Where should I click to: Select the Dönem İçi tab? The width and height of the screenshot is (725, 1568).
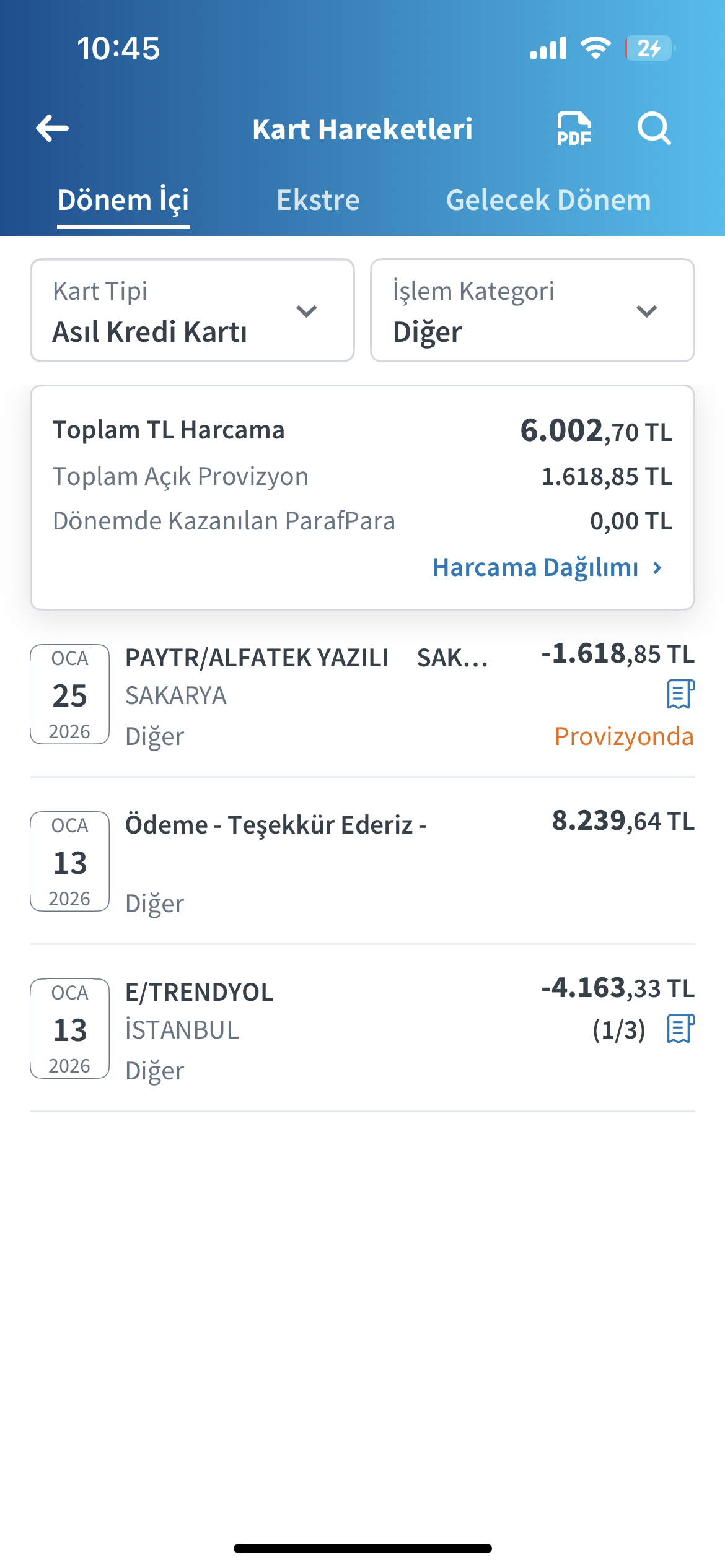(x=123, y=201)
